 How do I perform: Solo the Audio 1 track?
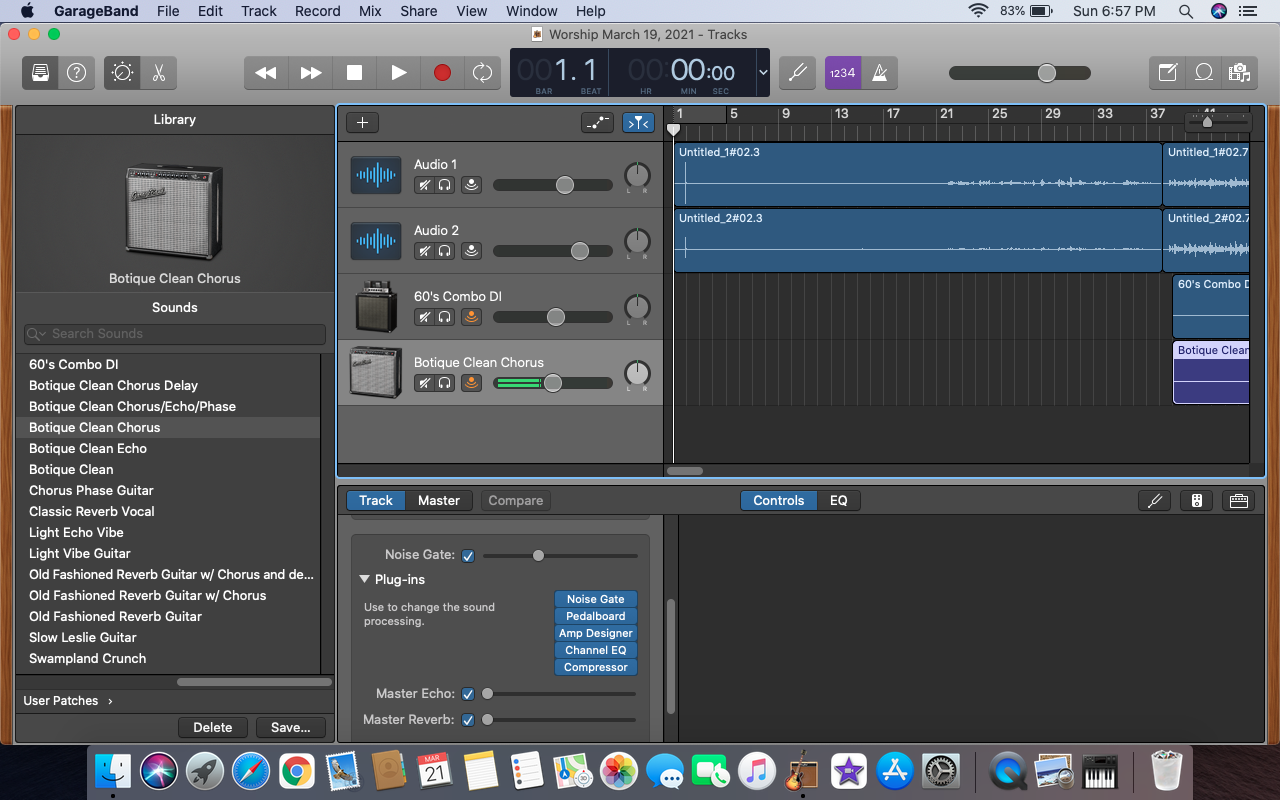coord(444,185)
